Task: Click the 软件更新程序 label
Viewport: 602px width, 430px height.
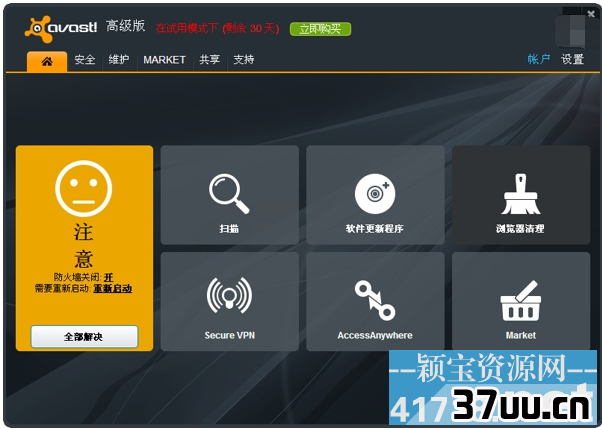Action: click(375, 229)
